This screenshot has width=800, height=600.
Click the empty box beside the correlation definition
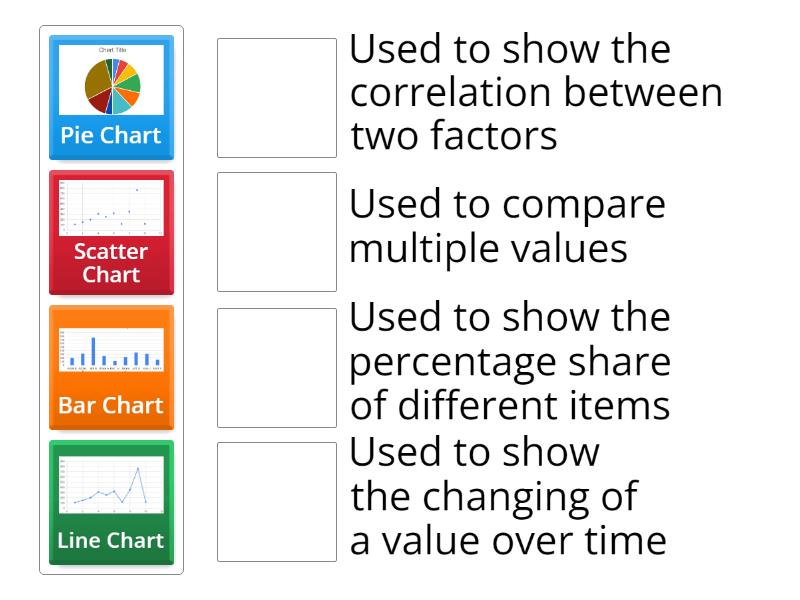277,98
